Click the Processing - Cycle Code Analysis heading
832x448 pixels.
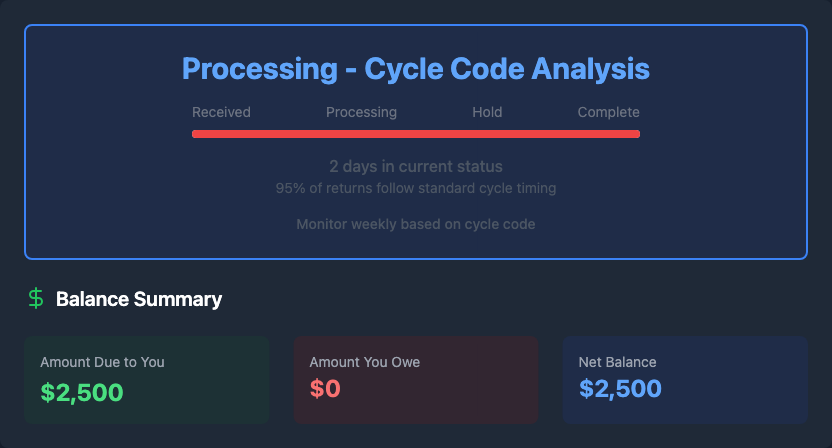pyautogui.click(x=416, y=69)
